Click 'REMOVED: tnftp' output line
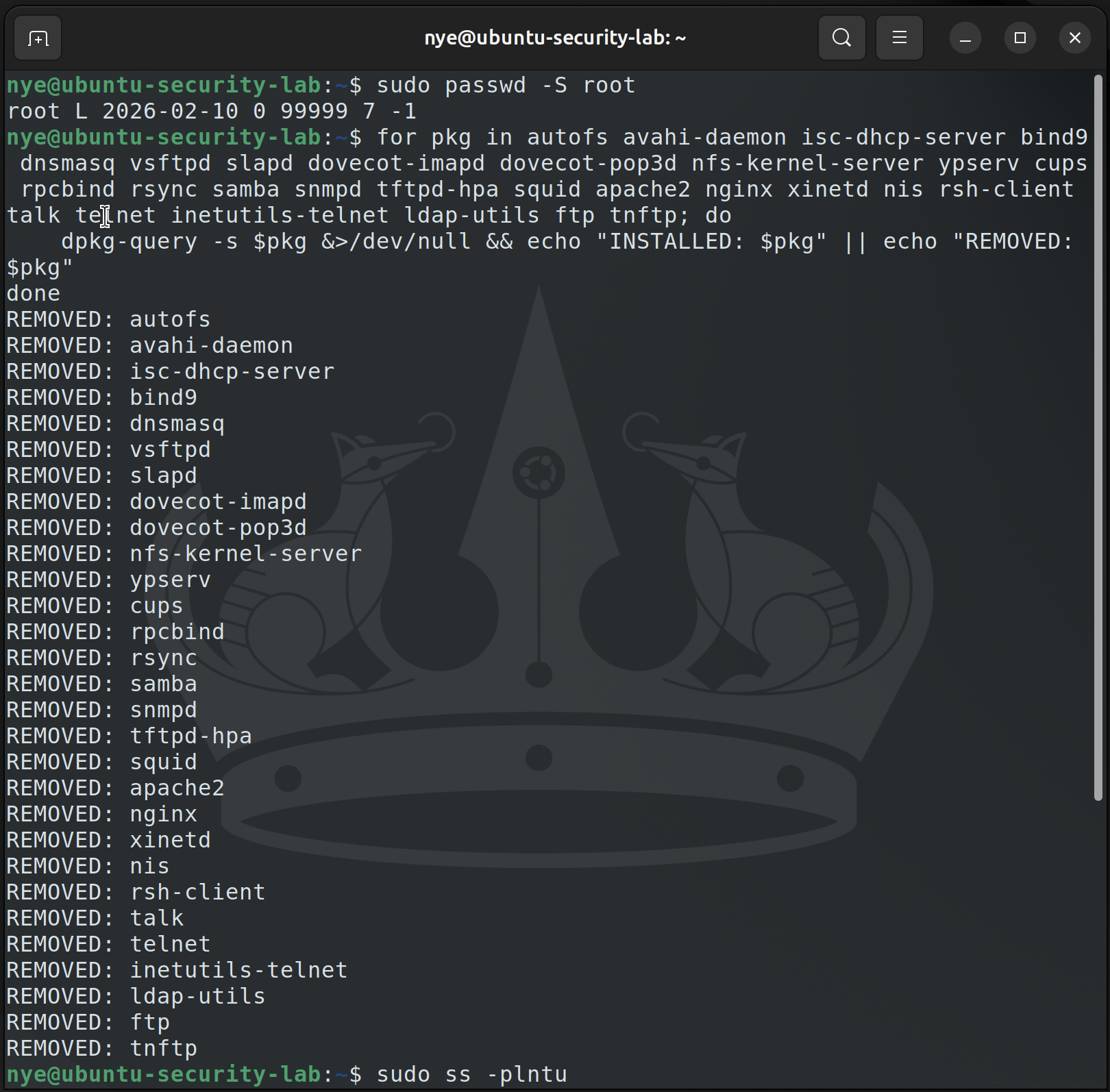Image resolution: width=1110 pixels, height=1092 pixels. (x=101, y=1048)
